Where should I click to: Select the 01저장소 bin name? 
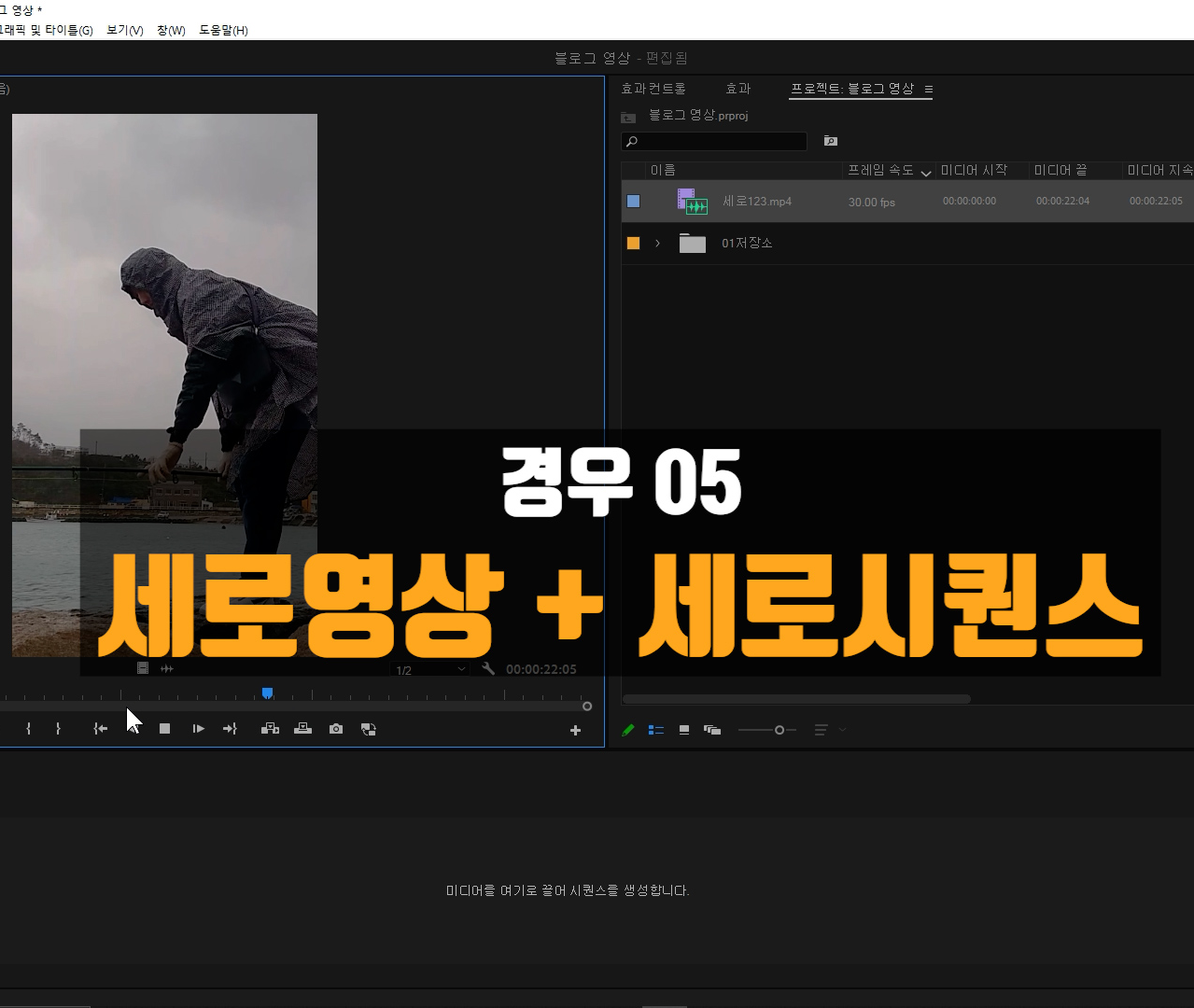click(x=747, y=243)
